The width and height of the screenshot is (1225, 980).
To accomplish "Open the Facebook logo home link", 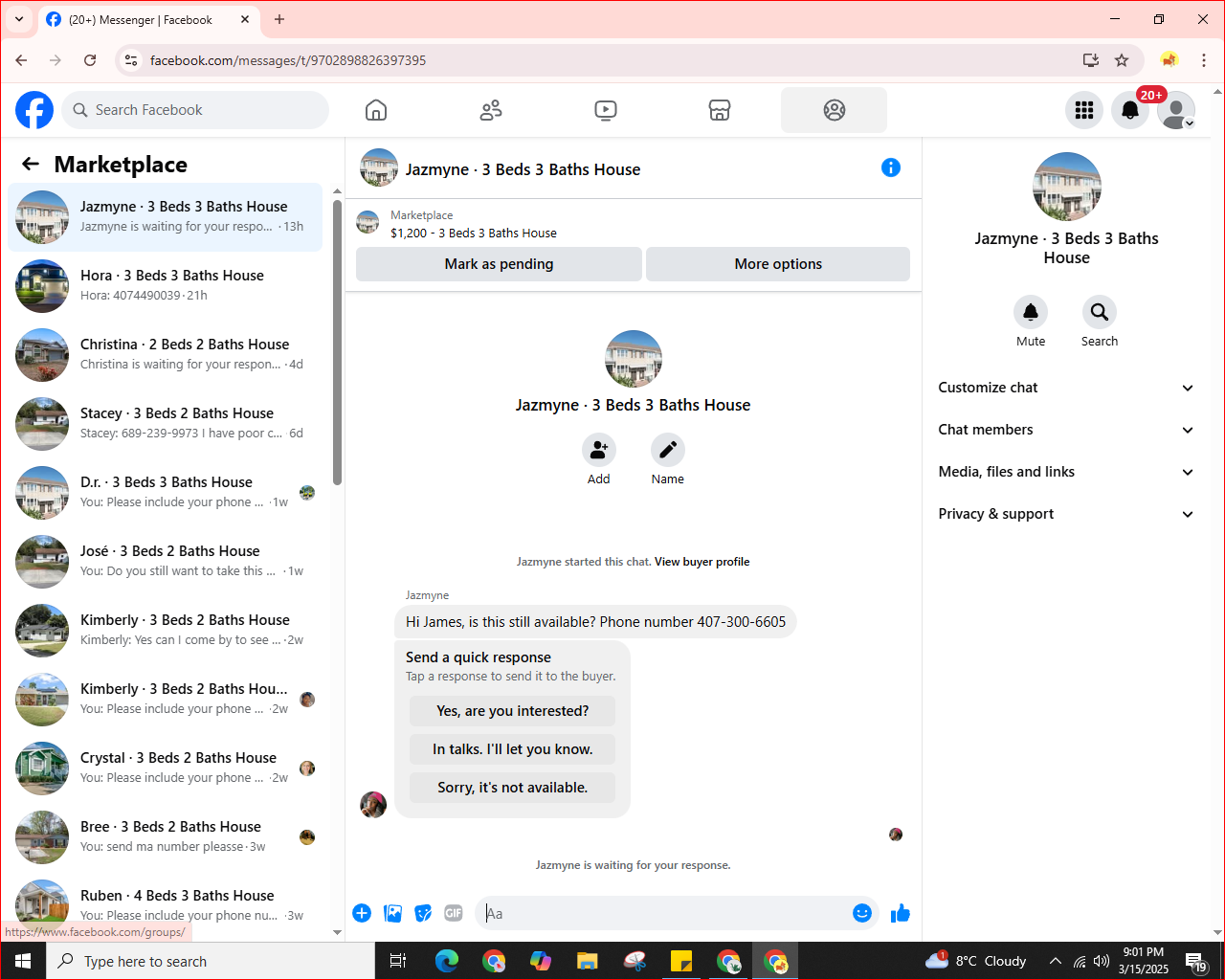I will coord(34,110).
